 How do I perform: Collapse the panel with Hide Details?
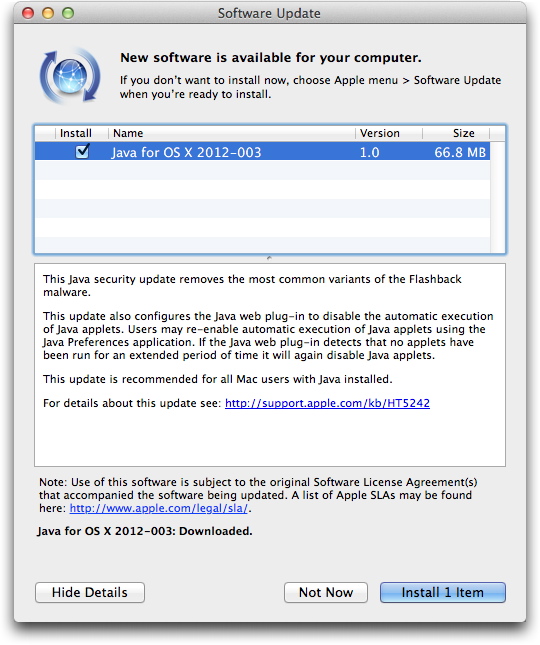click(90, 592)
